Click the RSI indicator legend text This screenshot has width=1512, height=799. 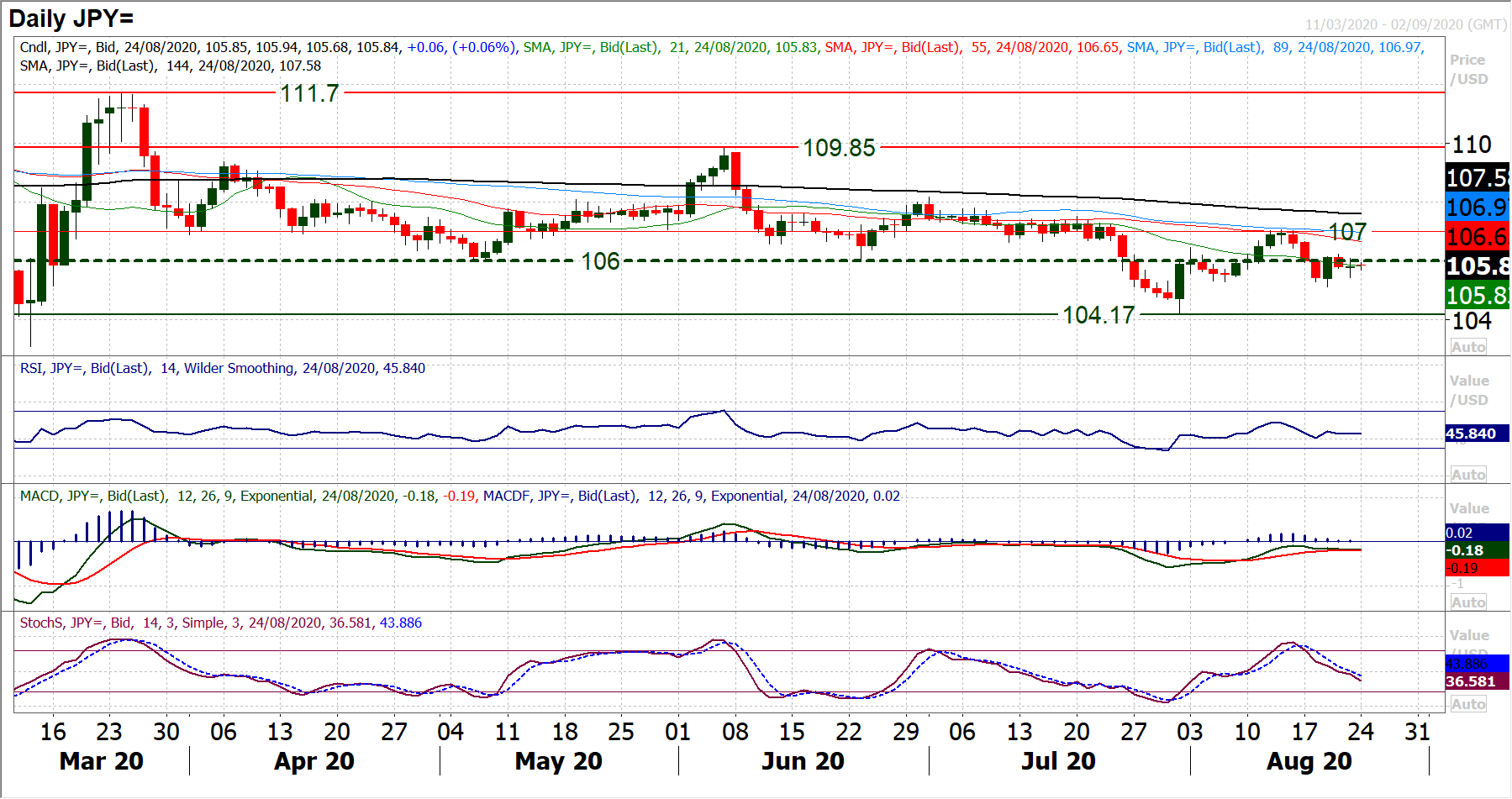pos(223,368)
